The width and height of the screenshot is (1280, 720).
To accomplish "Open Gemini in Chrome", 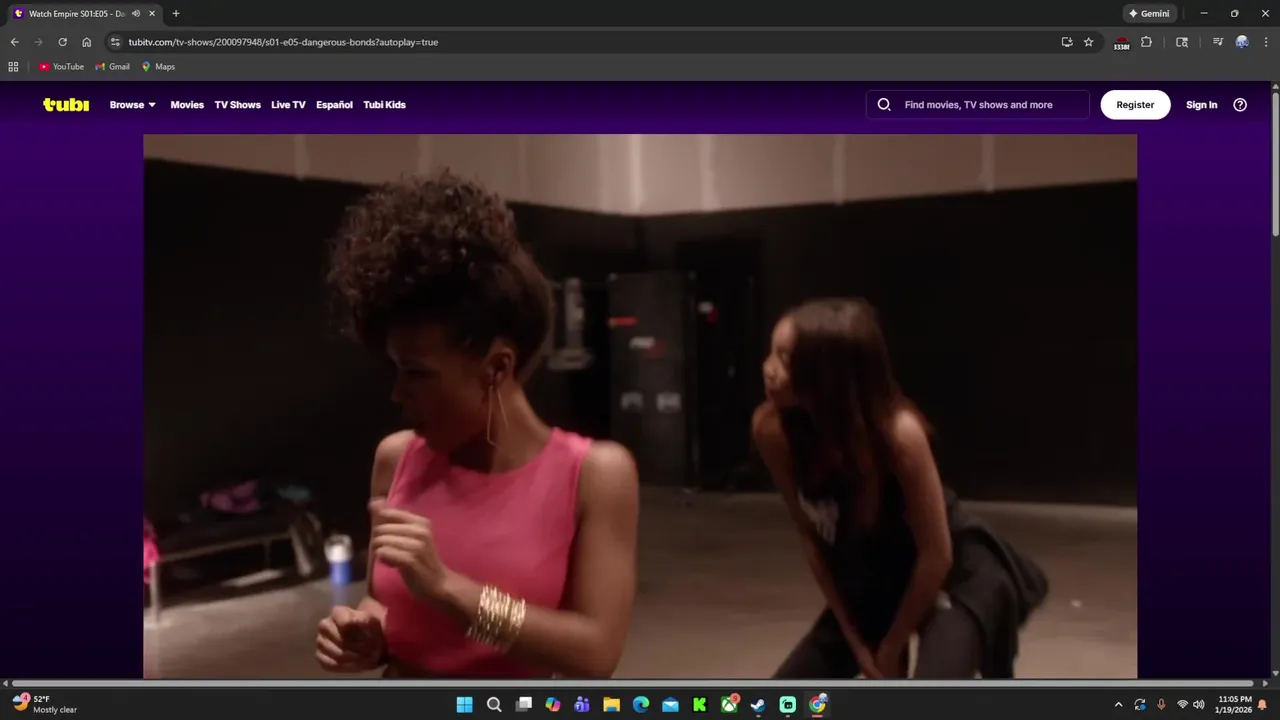I will click(x=1149, y=14).
